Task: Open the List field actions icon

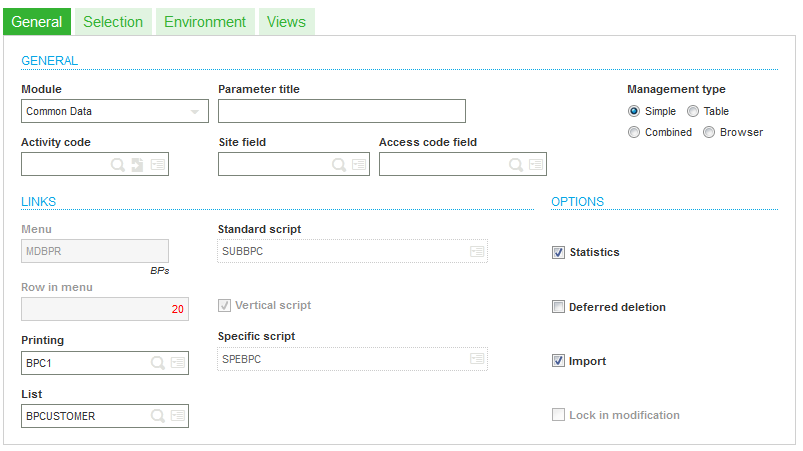Action: (178, 416)
